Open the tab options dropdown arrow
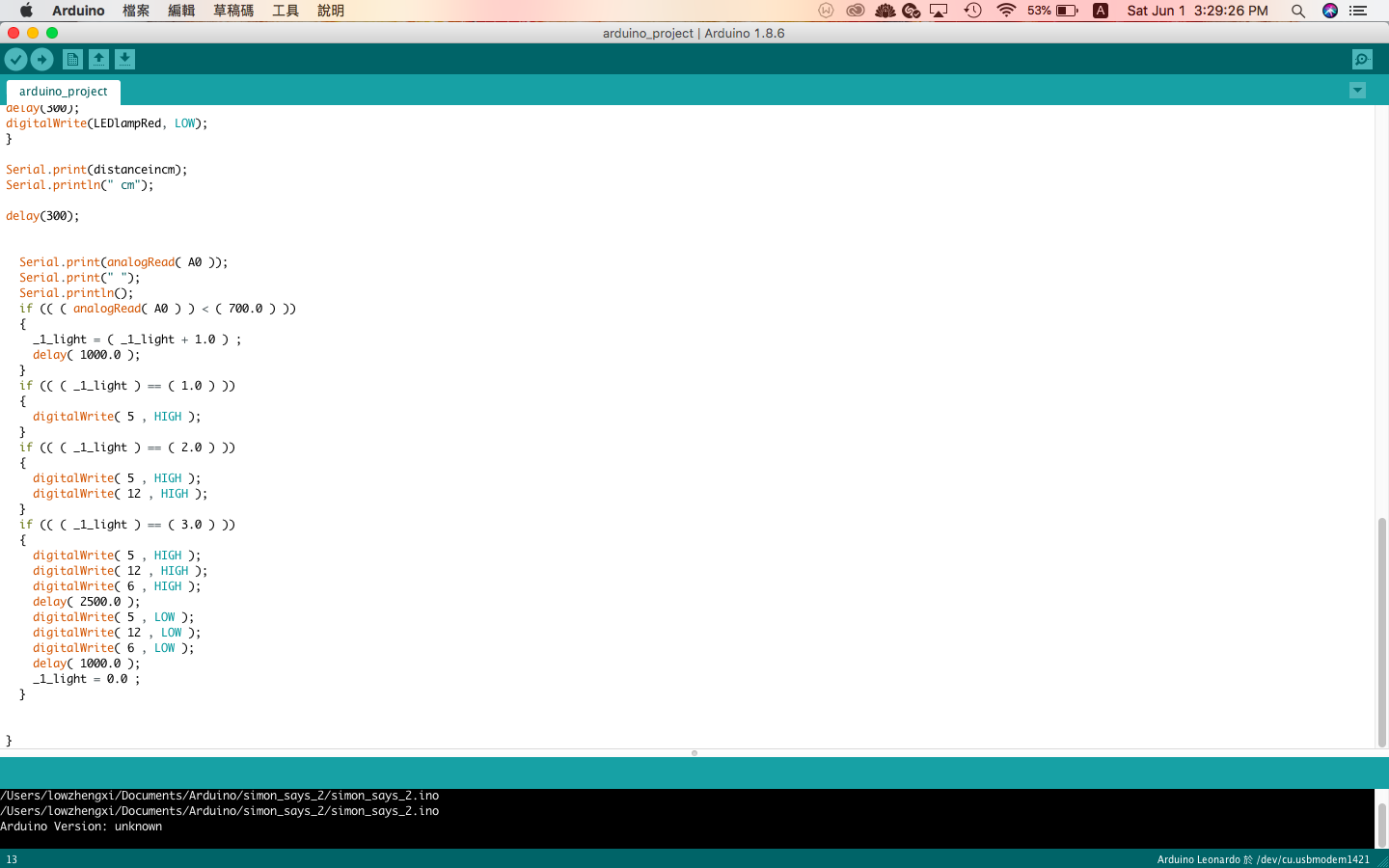This screenshot has width=1389, height=868. (x=1357, y=91)
